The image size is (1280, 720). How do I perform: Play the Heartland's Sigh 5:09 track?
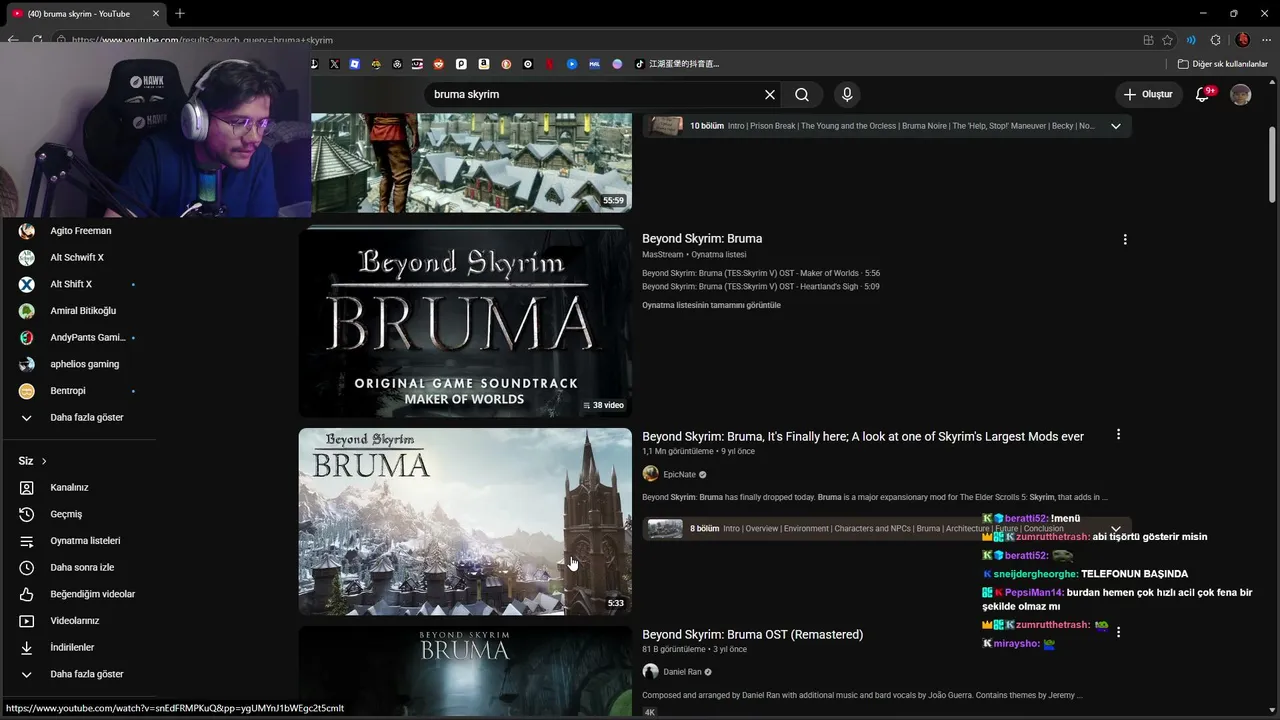pyautogui.click(x=761, y=287)
